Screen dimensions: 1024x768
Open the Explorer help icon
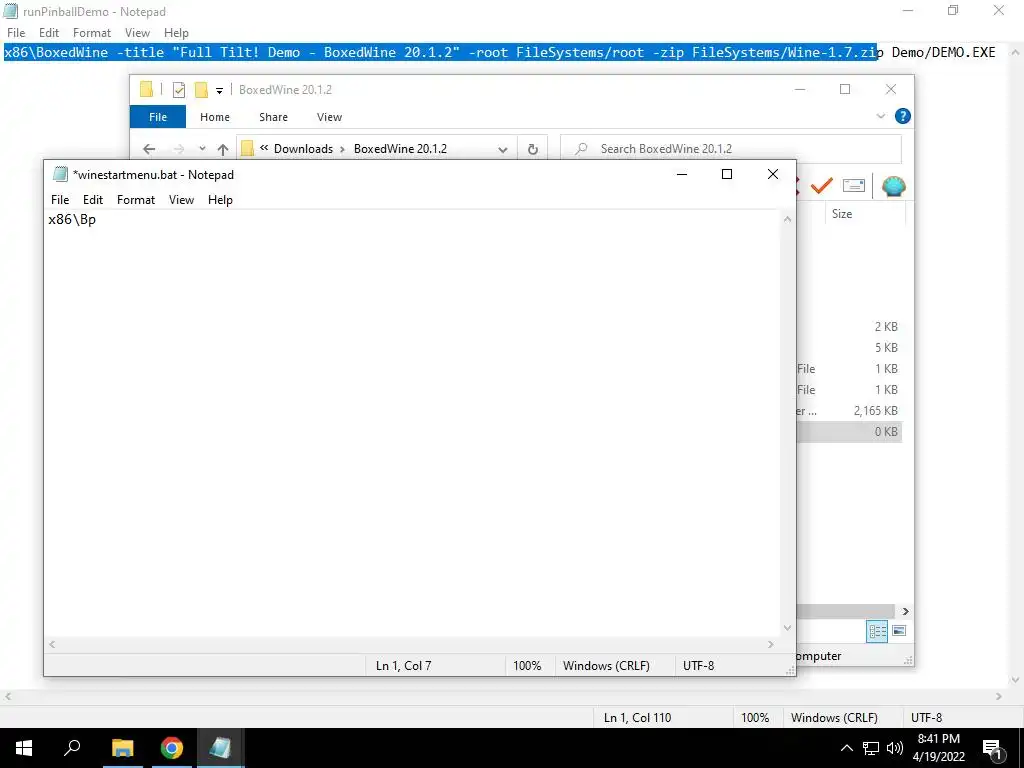(903, 116)
